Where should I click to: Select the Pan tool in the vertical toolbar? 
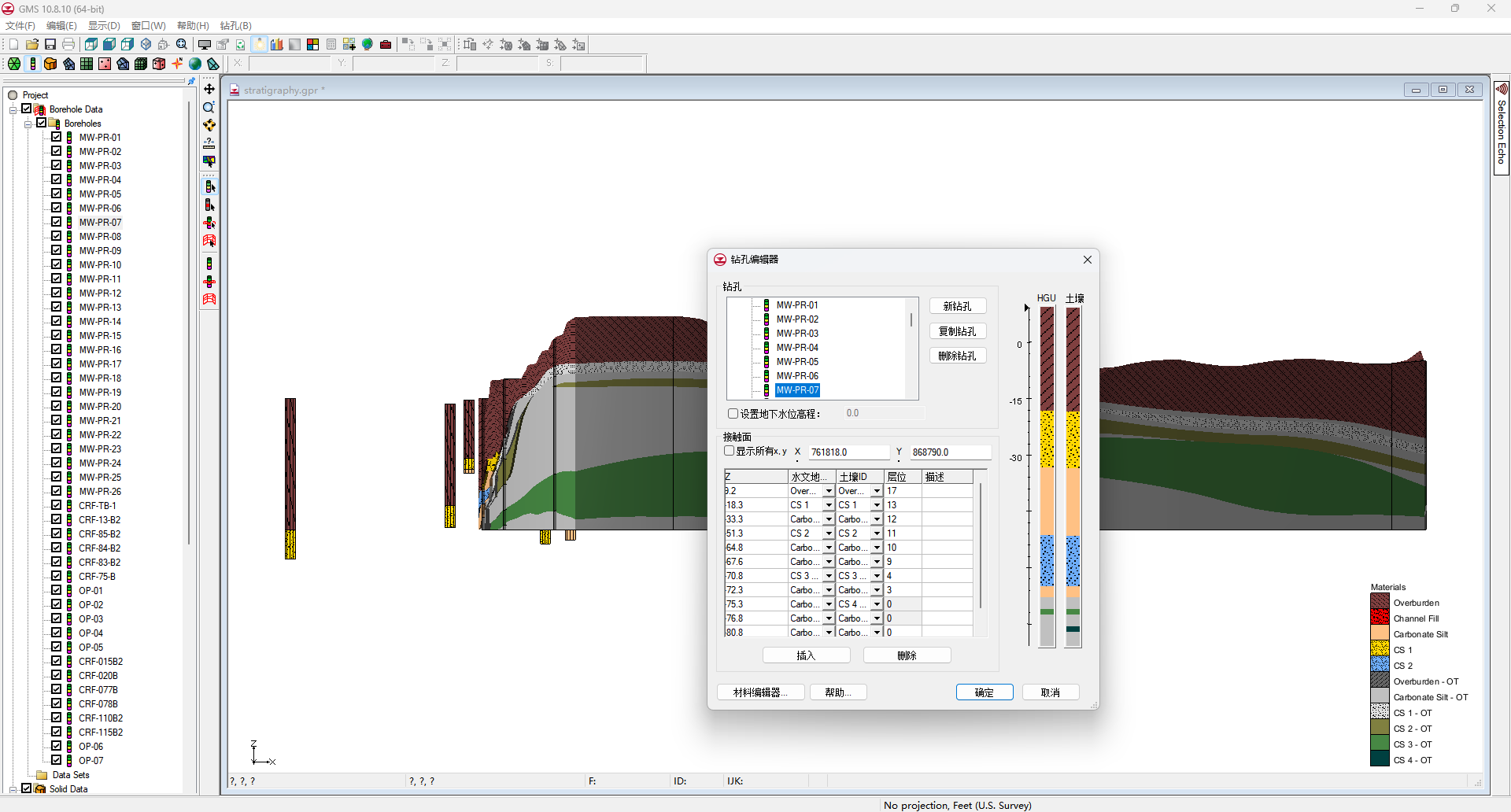point(209,89)
